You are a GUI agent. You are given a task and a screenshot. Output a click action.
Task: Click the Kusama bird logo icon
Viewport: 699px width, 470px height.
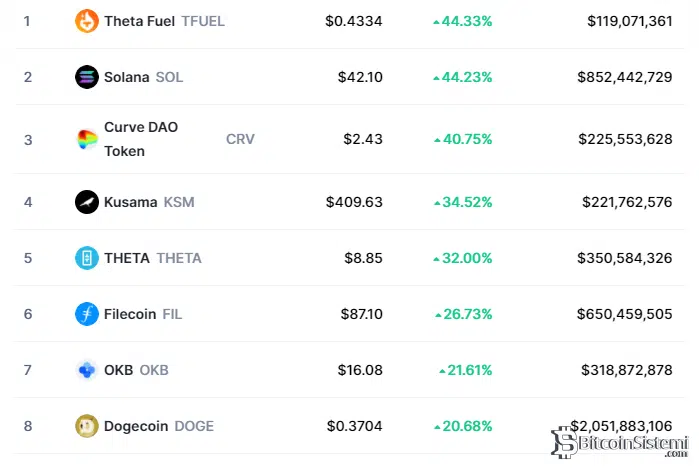[x=87, y=202]
